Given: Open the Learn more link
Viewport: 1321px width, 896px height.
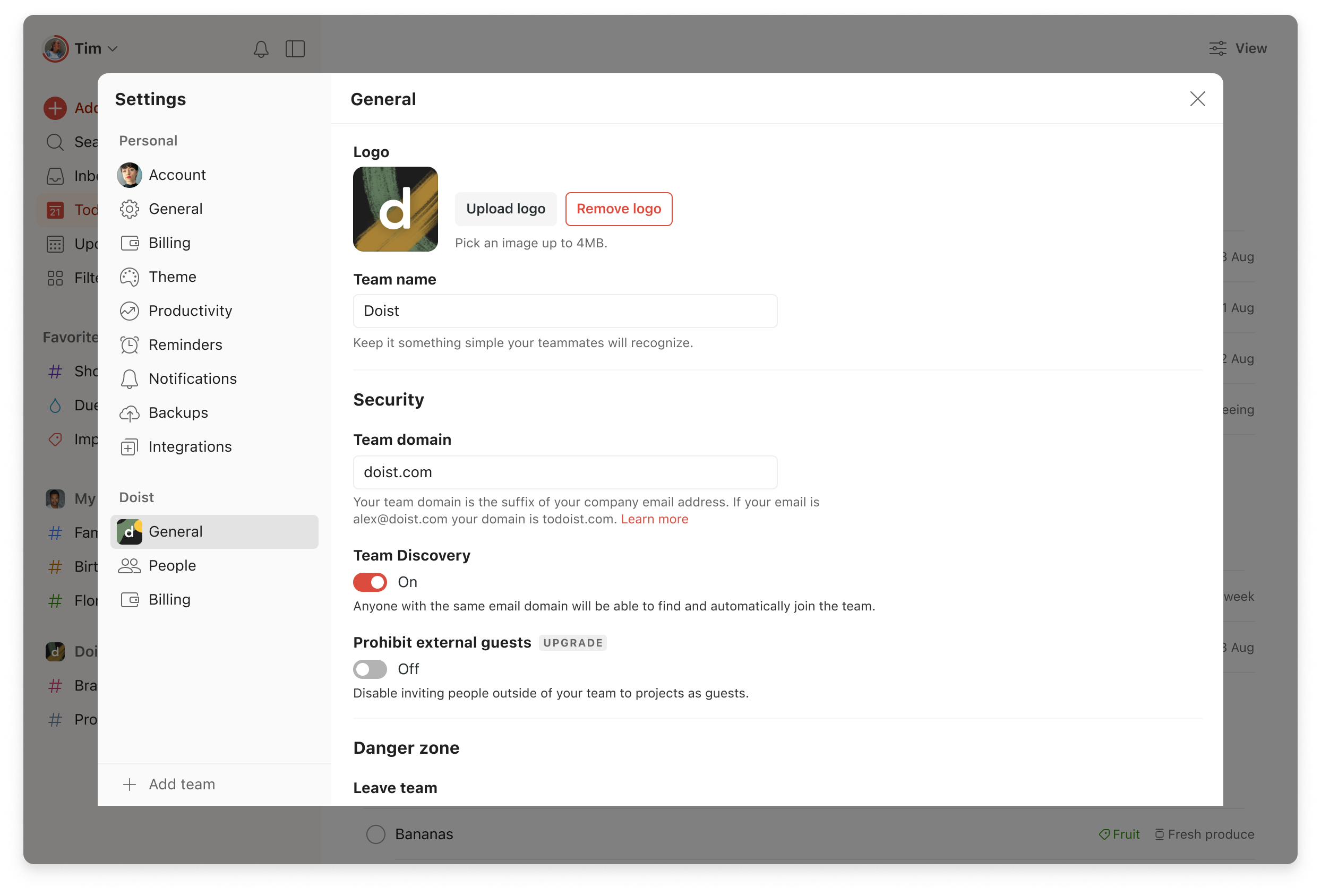Looking at the screenshot, I should click(654, 518).
